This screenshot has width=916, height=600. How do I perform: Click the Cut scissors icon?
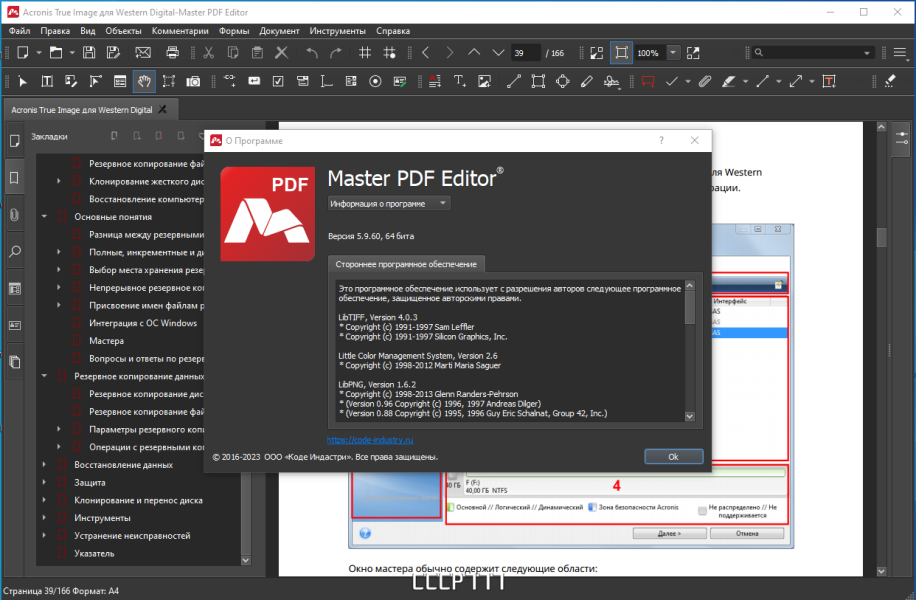[208, 53]
